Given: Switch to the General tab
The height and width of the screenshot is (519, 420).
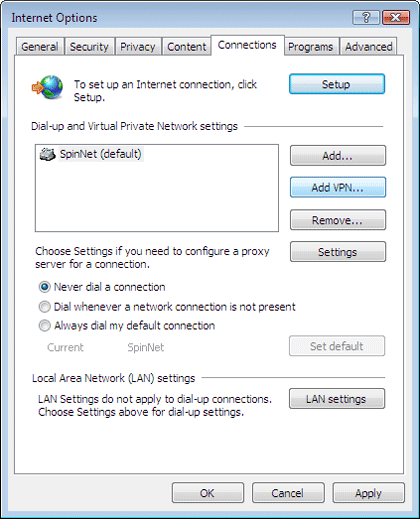Looking at the screenshot, I should click(x=40, y=47).
